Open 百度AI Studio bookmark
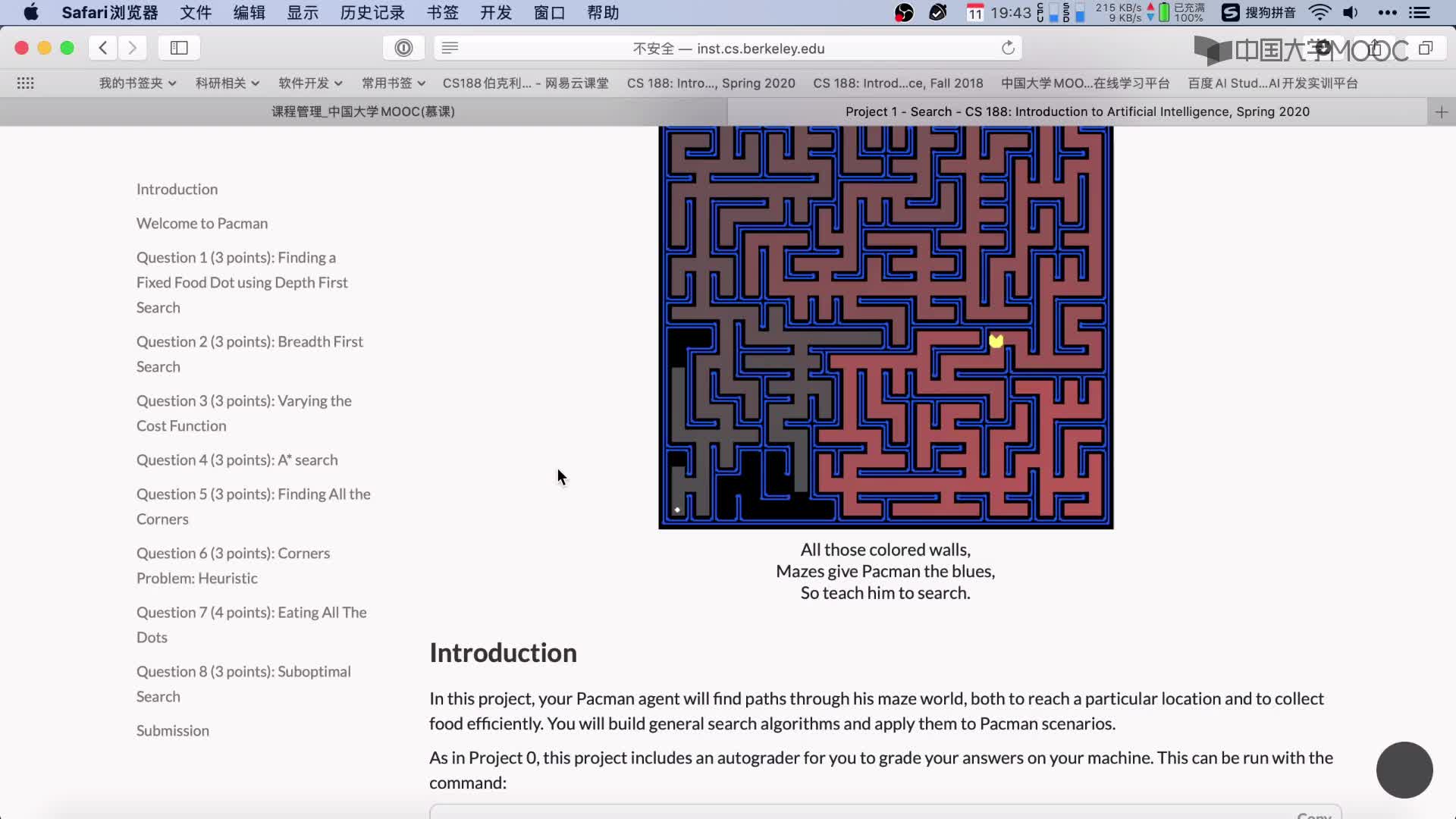The height and width of the screenshot is (819, 1456). [x=1272, y=83]
